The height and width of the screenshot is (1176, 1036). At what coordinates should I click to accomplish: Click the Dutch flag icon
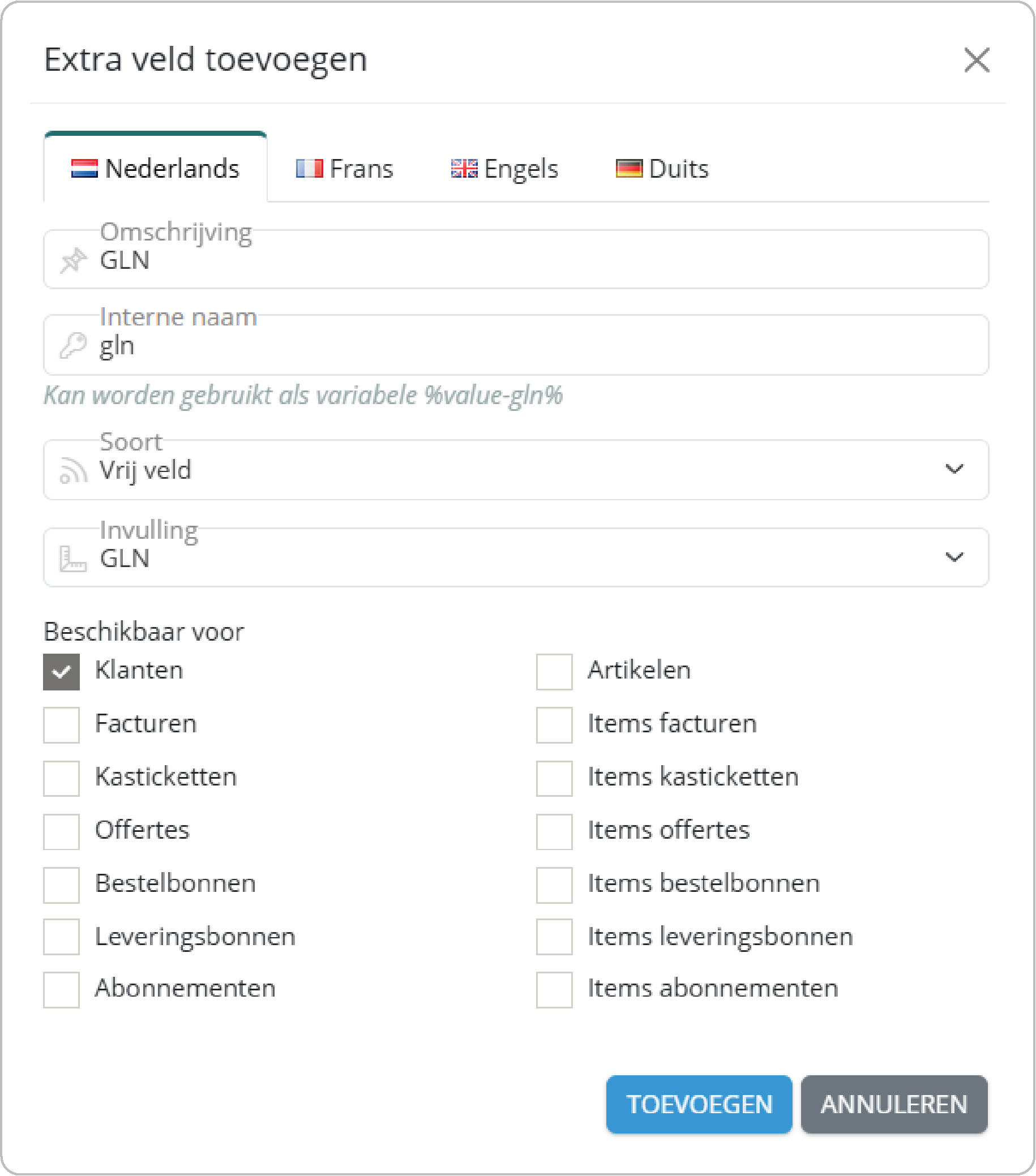(84, 169)
